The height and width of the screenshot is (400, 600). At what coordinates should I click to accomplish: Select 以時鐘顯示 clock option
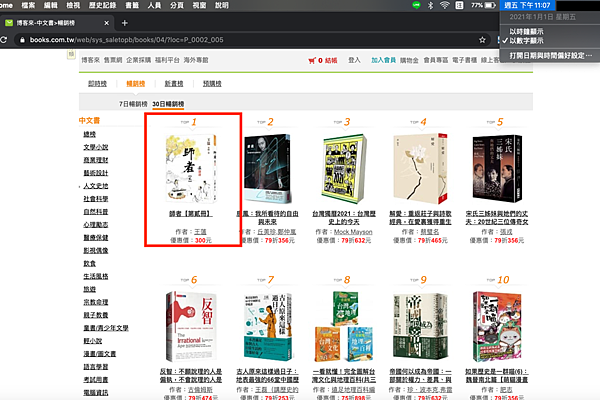526,32
